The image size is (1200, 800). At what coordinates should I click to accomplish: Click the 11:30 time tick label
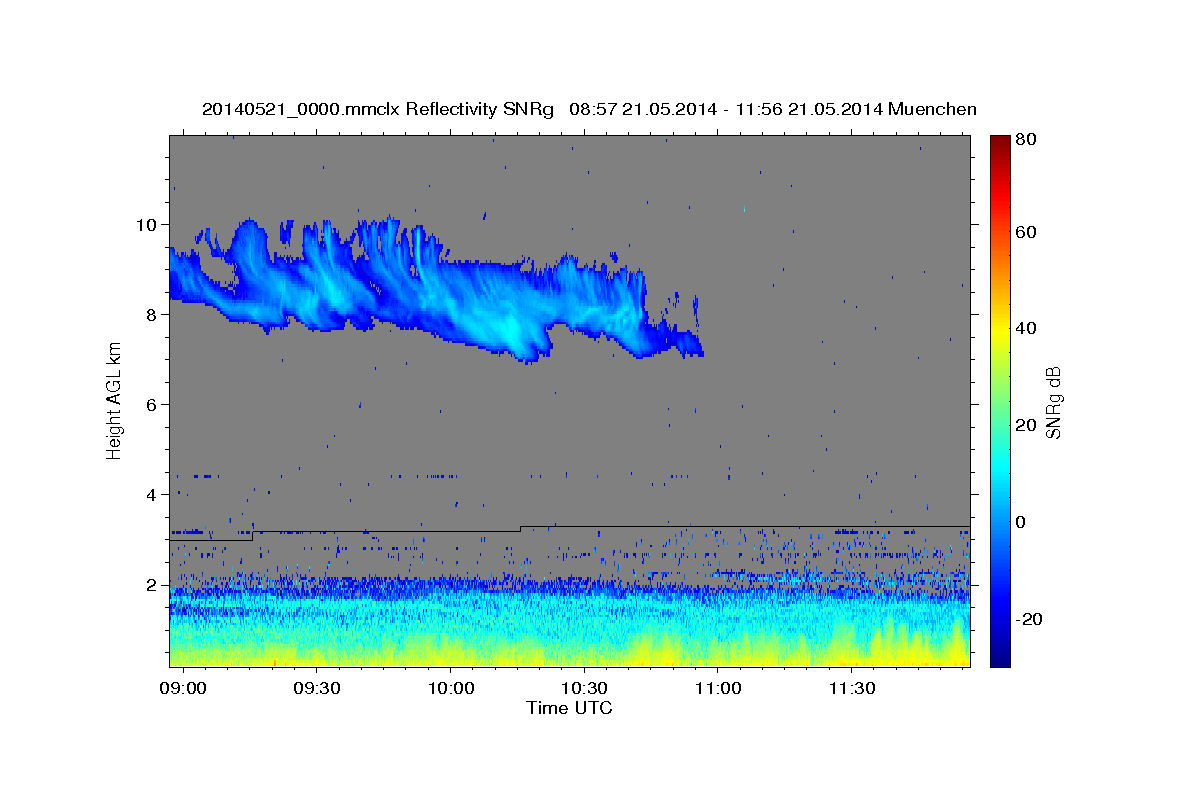pyautogui.click(x=851, y=689)
